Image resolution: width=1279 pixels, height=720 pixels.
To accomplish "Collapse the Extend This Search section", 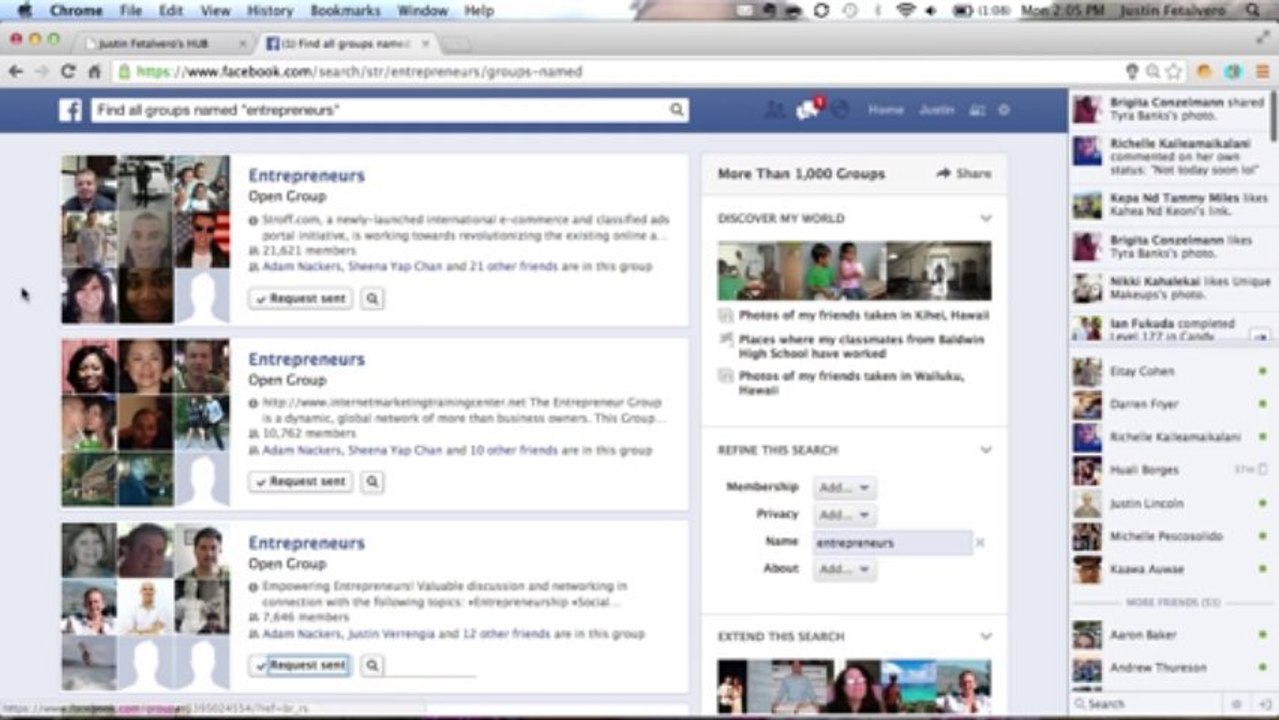I will [986, 636].
